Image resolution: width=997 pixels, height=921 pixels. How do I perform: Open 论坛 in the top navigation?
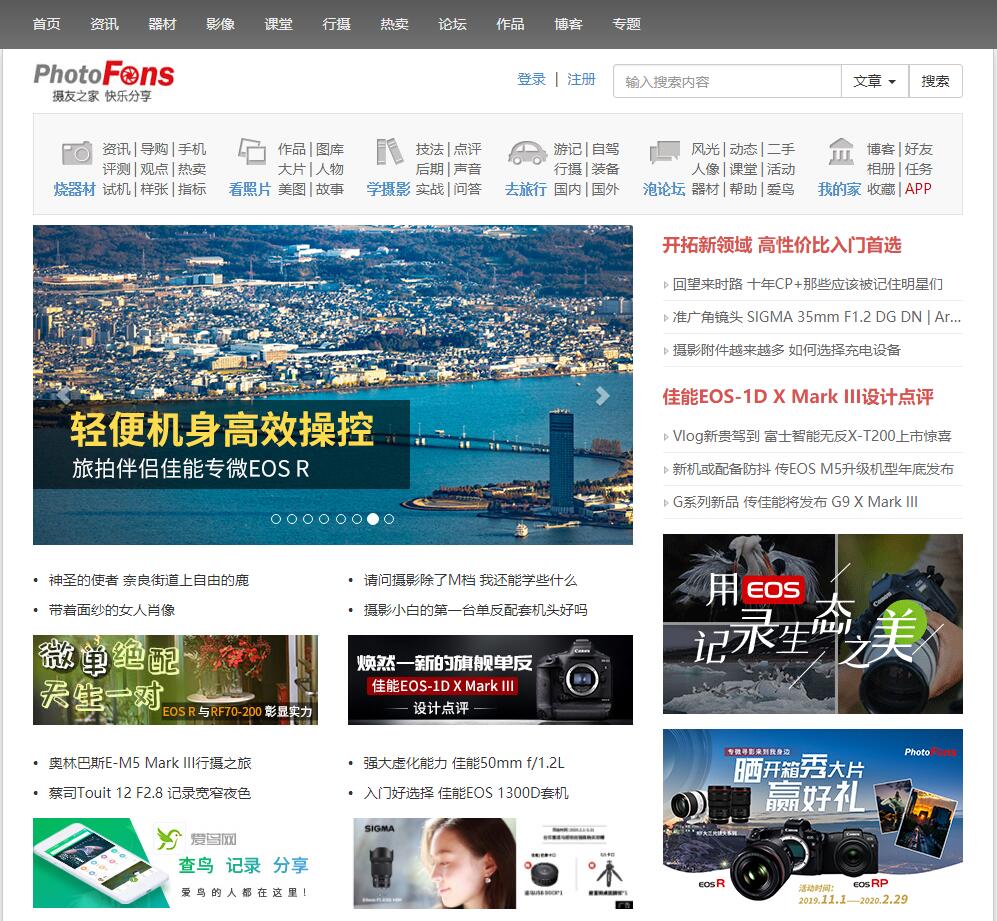(453, 24)
